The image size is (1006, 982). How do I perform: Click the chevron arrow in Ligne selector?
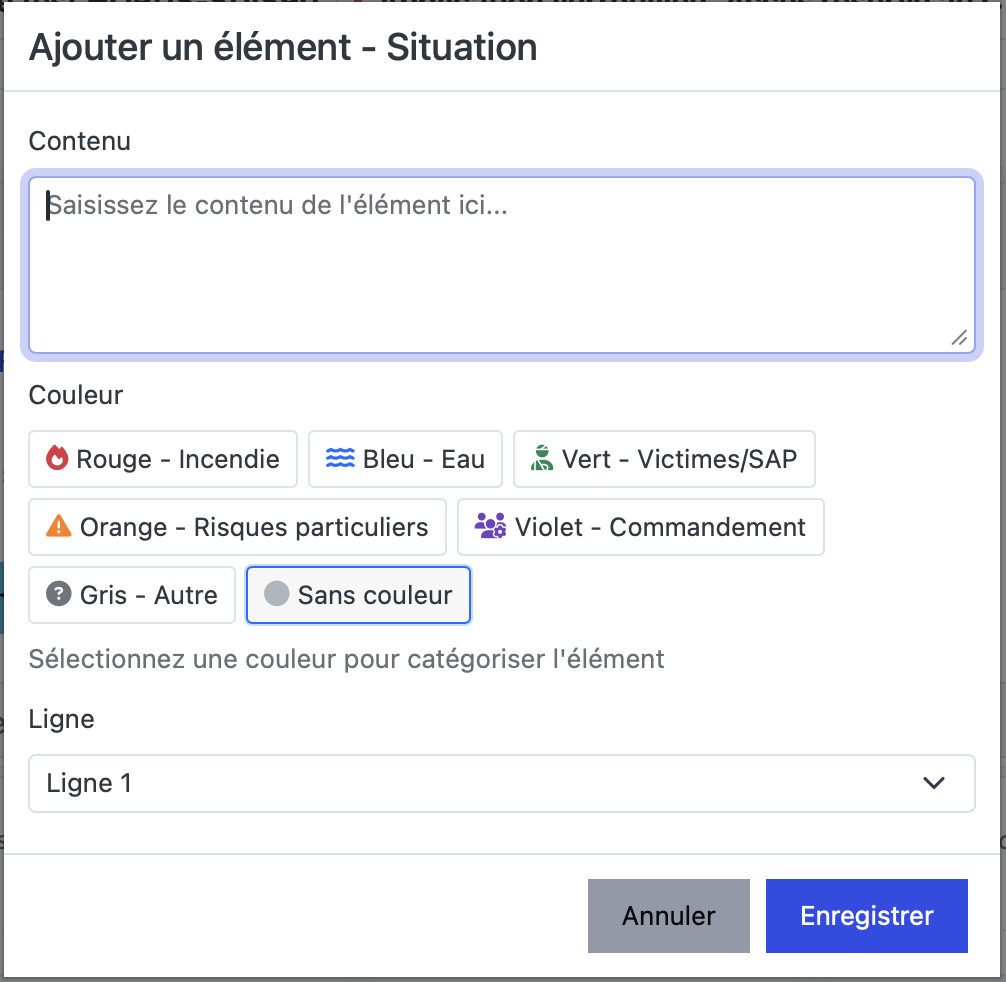(x=934, y=783)
